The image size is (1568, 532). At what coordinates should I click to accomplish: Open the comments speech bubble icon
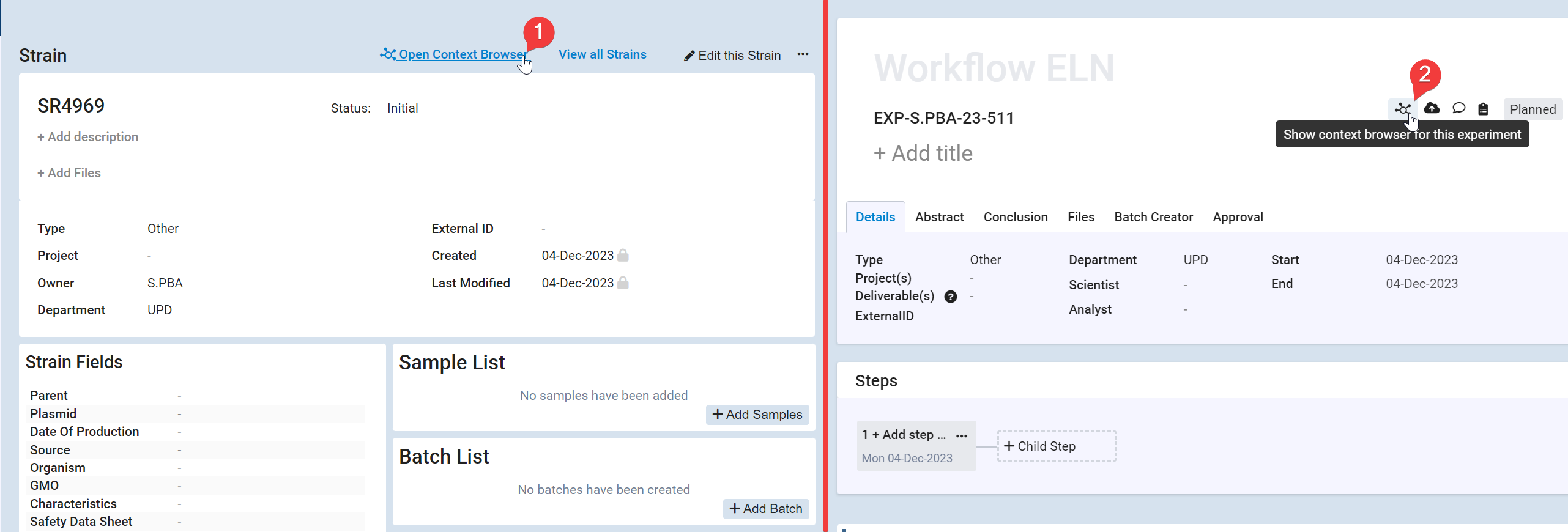pyautogui.click(x=1458, y=108)
